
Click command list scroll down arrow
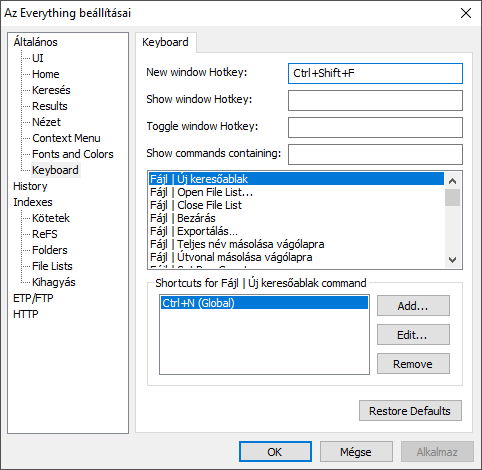click(452, 259)
